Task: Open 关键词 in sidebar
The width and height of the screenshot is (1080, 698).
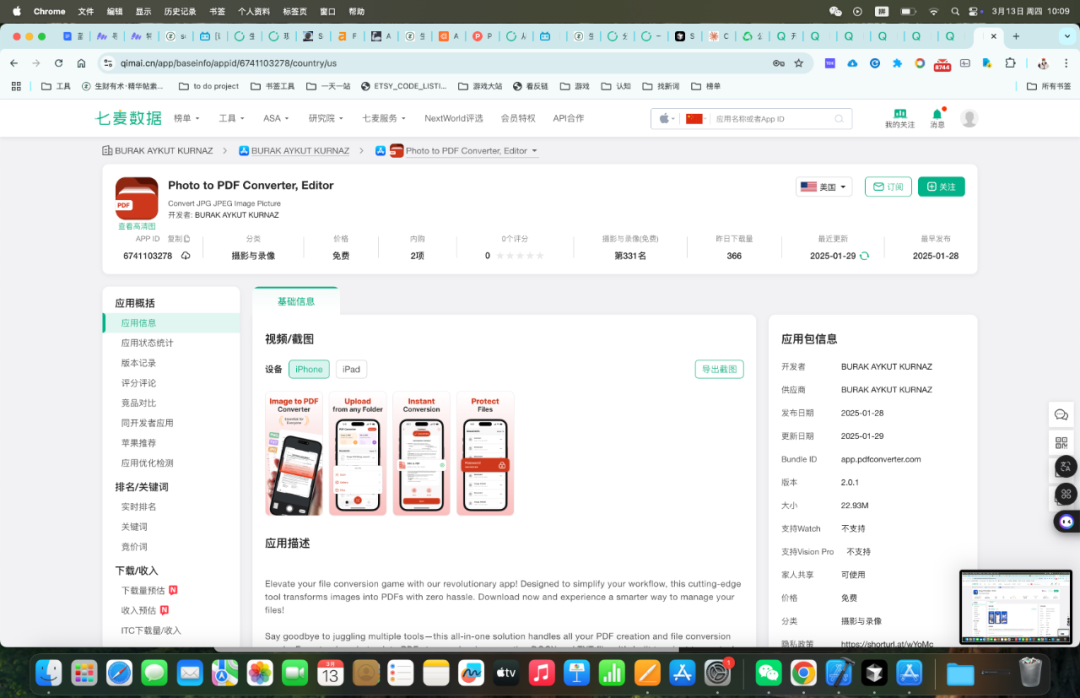Action: [x=134, y=527]
